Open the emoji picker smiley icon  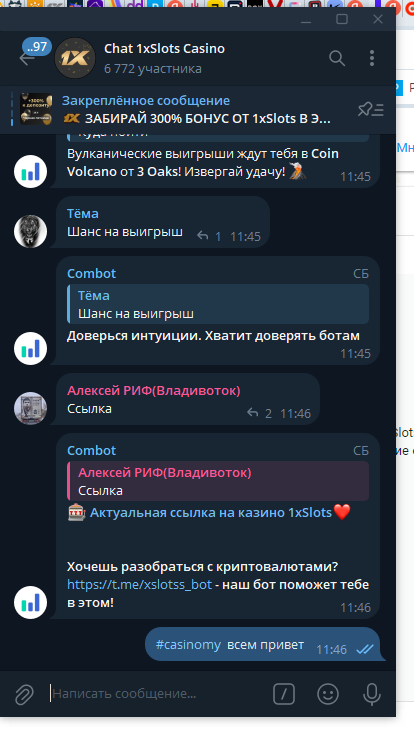[328, 694]
